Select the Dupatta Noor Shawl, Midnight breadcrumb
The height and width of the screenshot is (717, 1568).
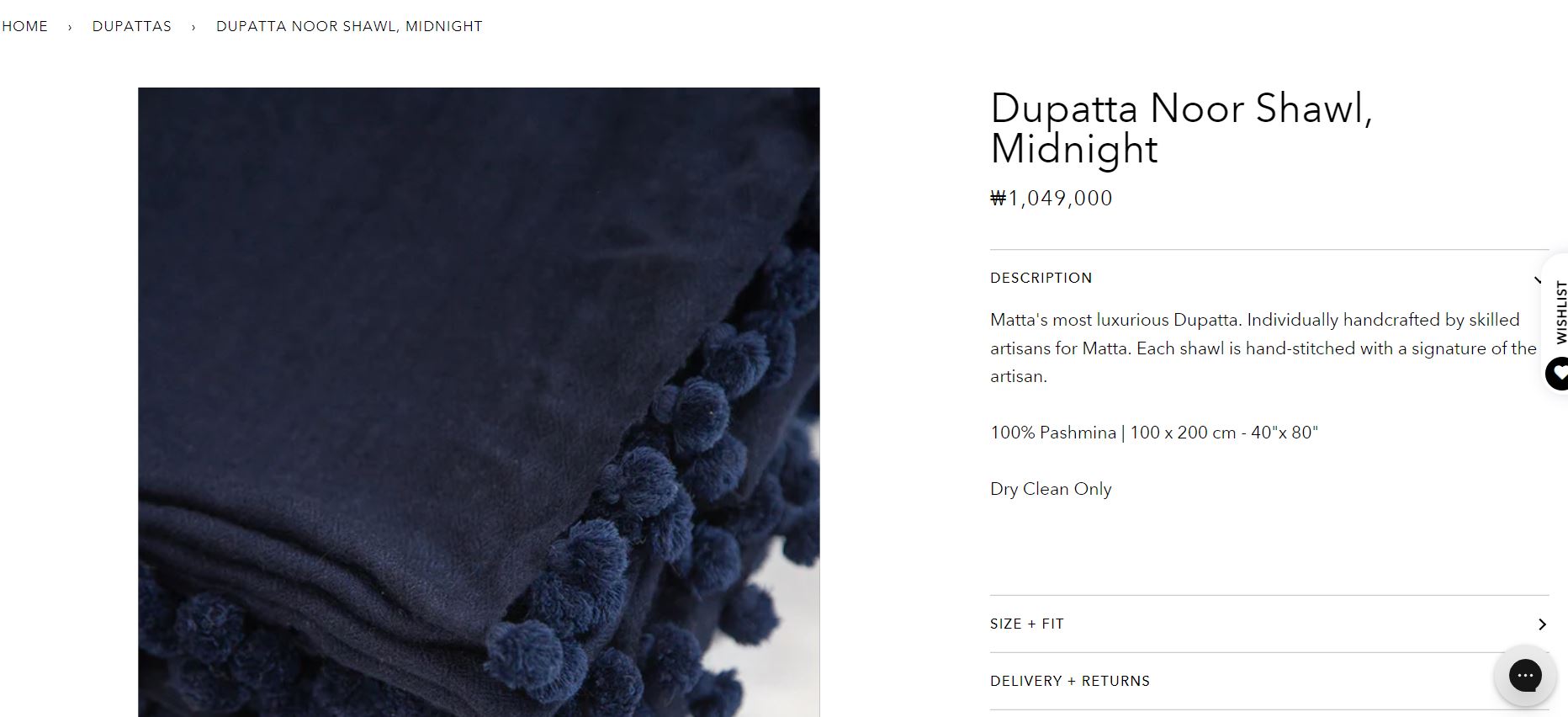(x=349, y=26)
